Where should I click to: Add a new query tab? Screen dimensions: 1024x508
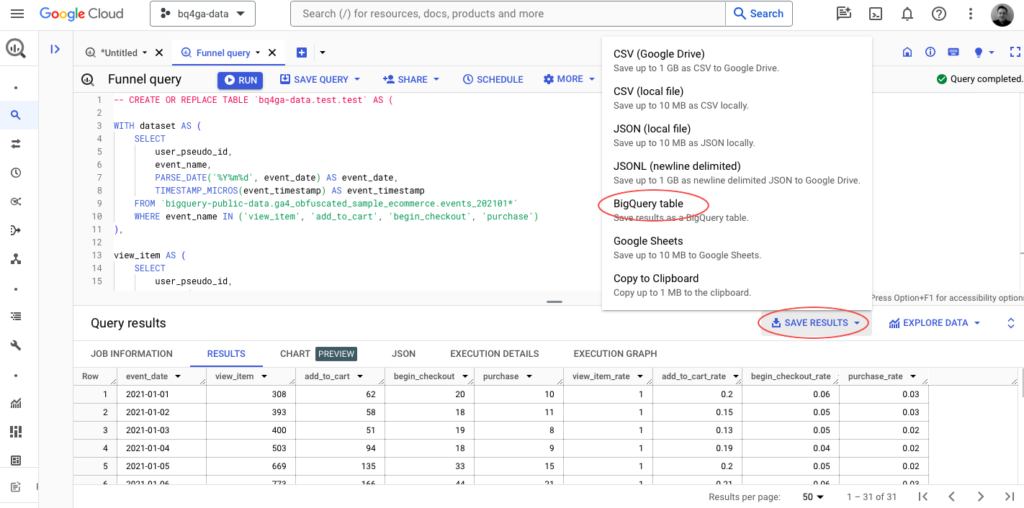(302, 53)
